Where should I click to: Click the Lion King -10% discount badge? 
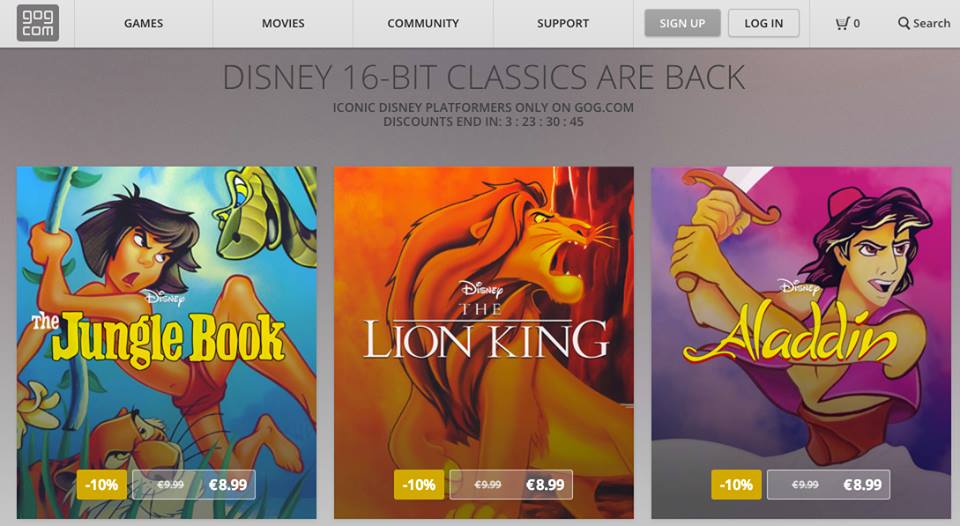[419, 485]
